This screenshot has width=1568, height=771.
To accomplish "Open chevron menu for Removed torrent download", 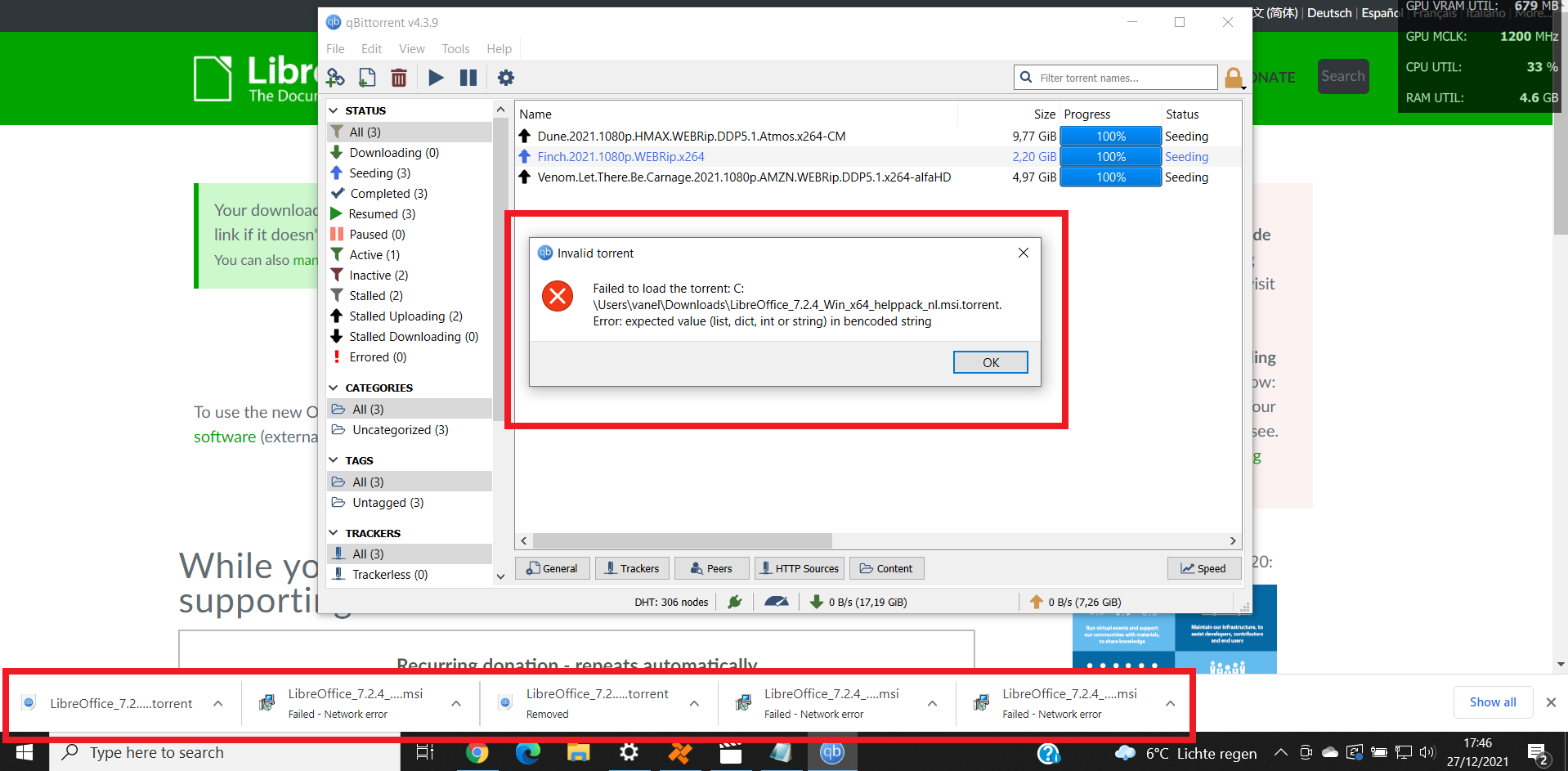I will 694,703.
